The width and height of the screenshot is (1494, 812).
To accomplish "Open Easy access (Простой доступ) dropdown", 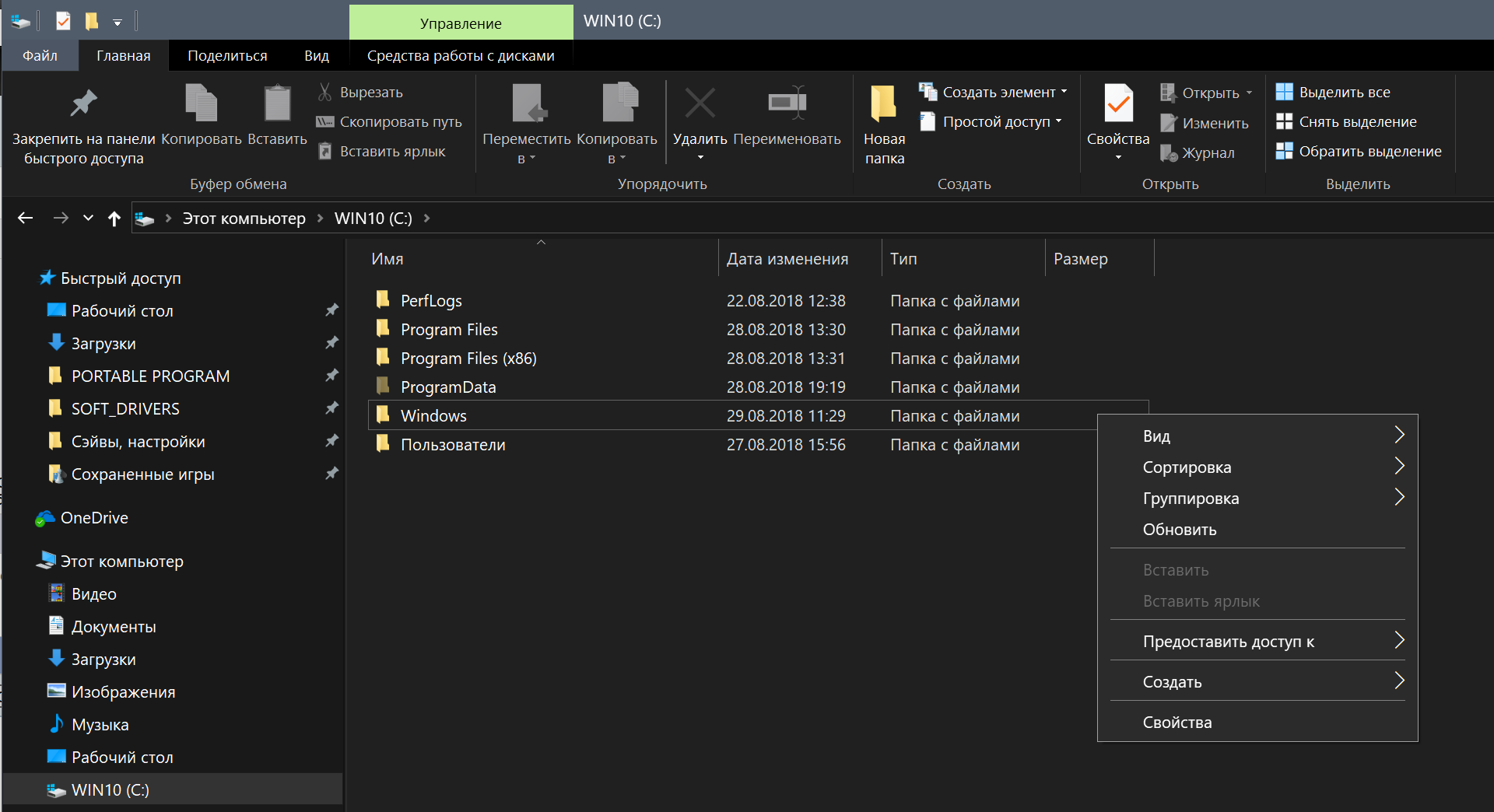I will [x=991, y=121].
